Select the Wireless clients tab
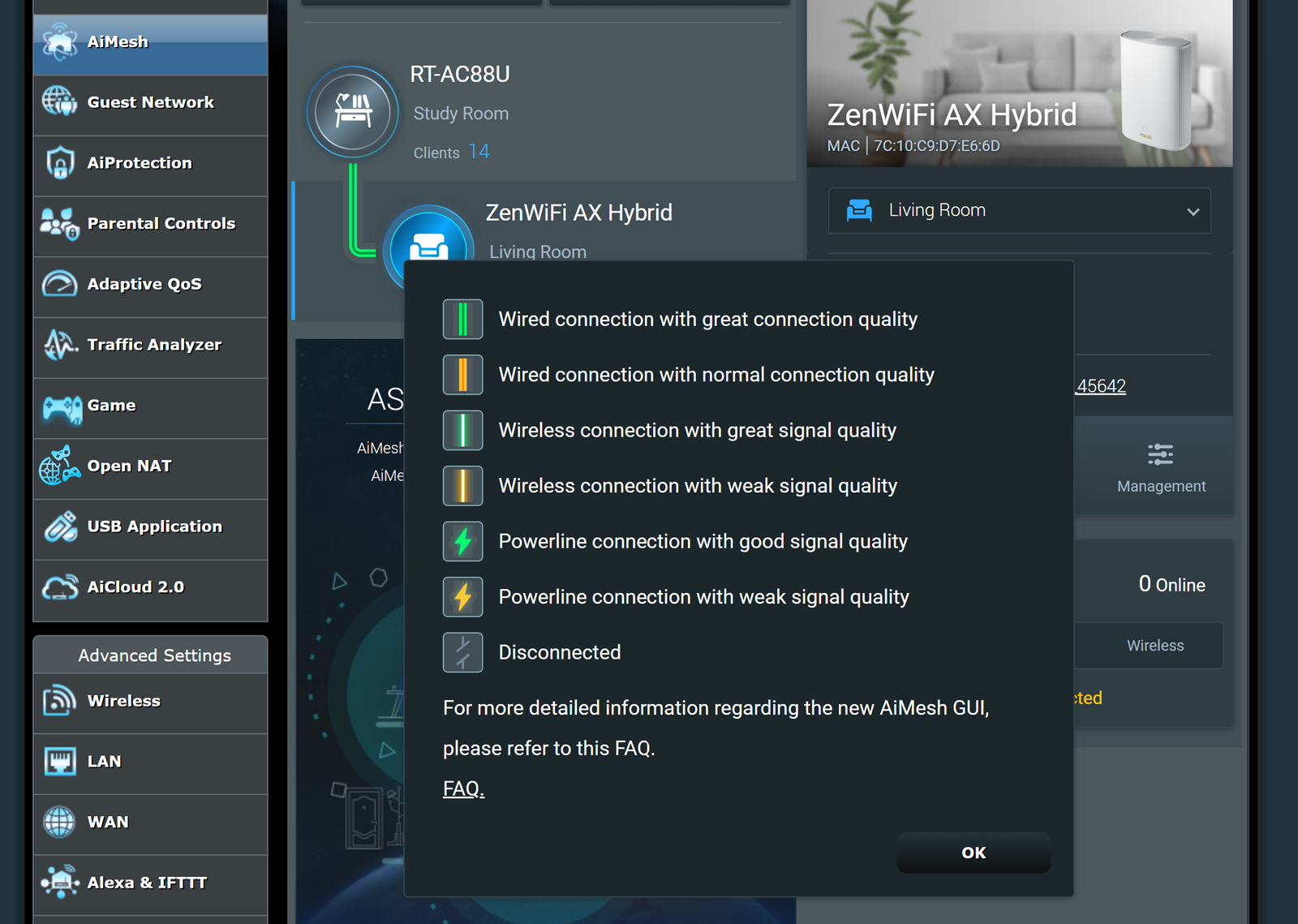 tap(1155, 646)
